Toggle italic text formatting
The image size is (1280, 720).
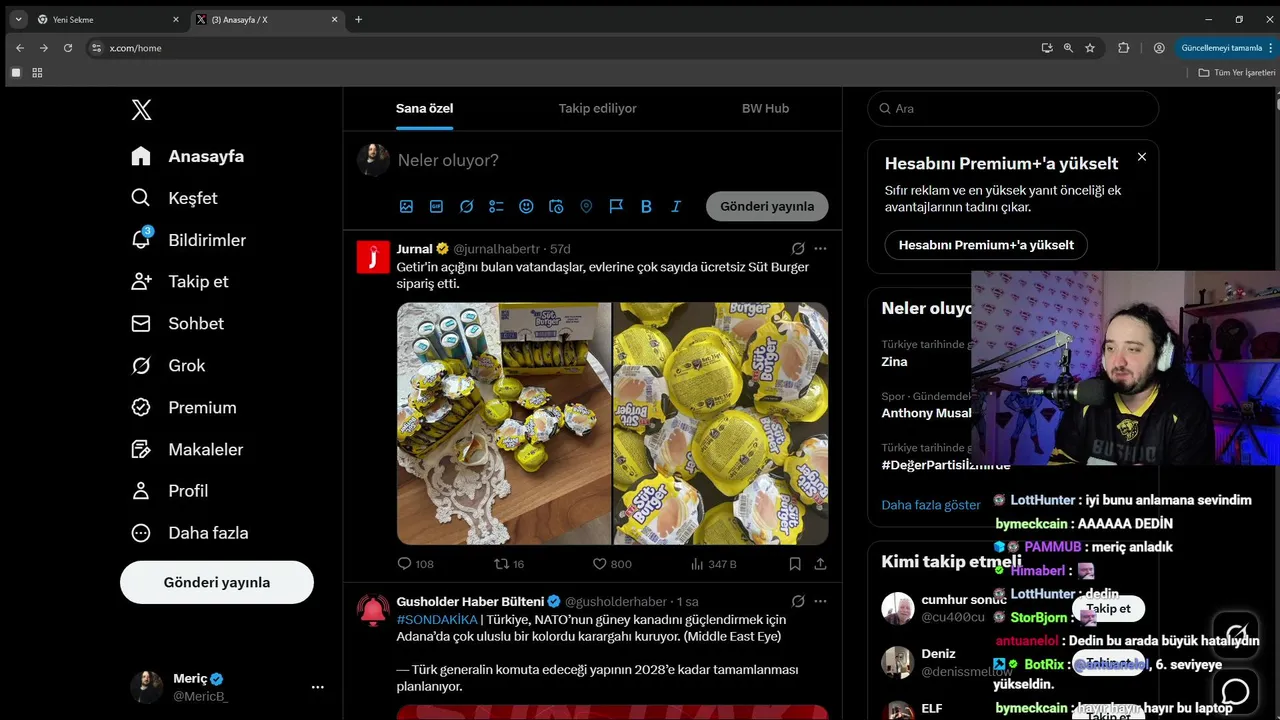coord(676,206)
